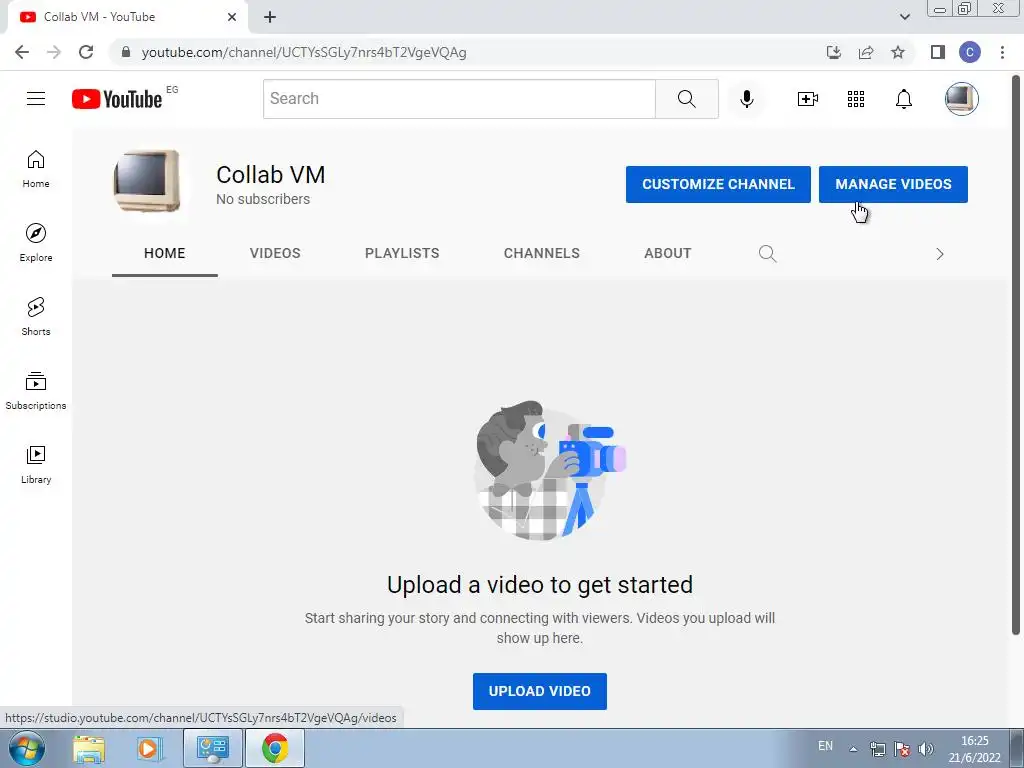
Task: Open Explore in the sidebar
Action: (x=36, y=243)
